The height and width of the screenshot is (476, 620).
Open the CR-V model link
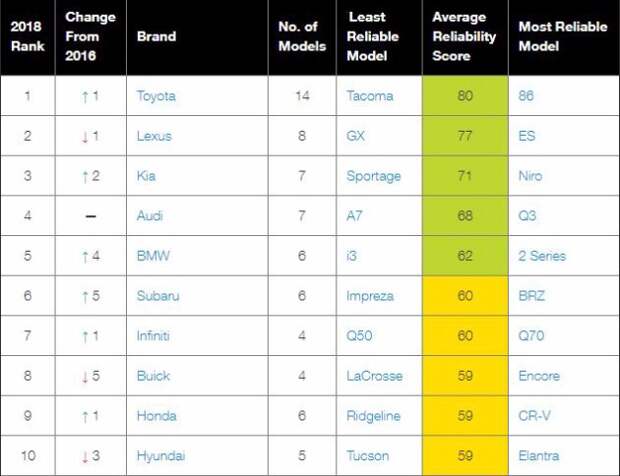click(534, 416)
